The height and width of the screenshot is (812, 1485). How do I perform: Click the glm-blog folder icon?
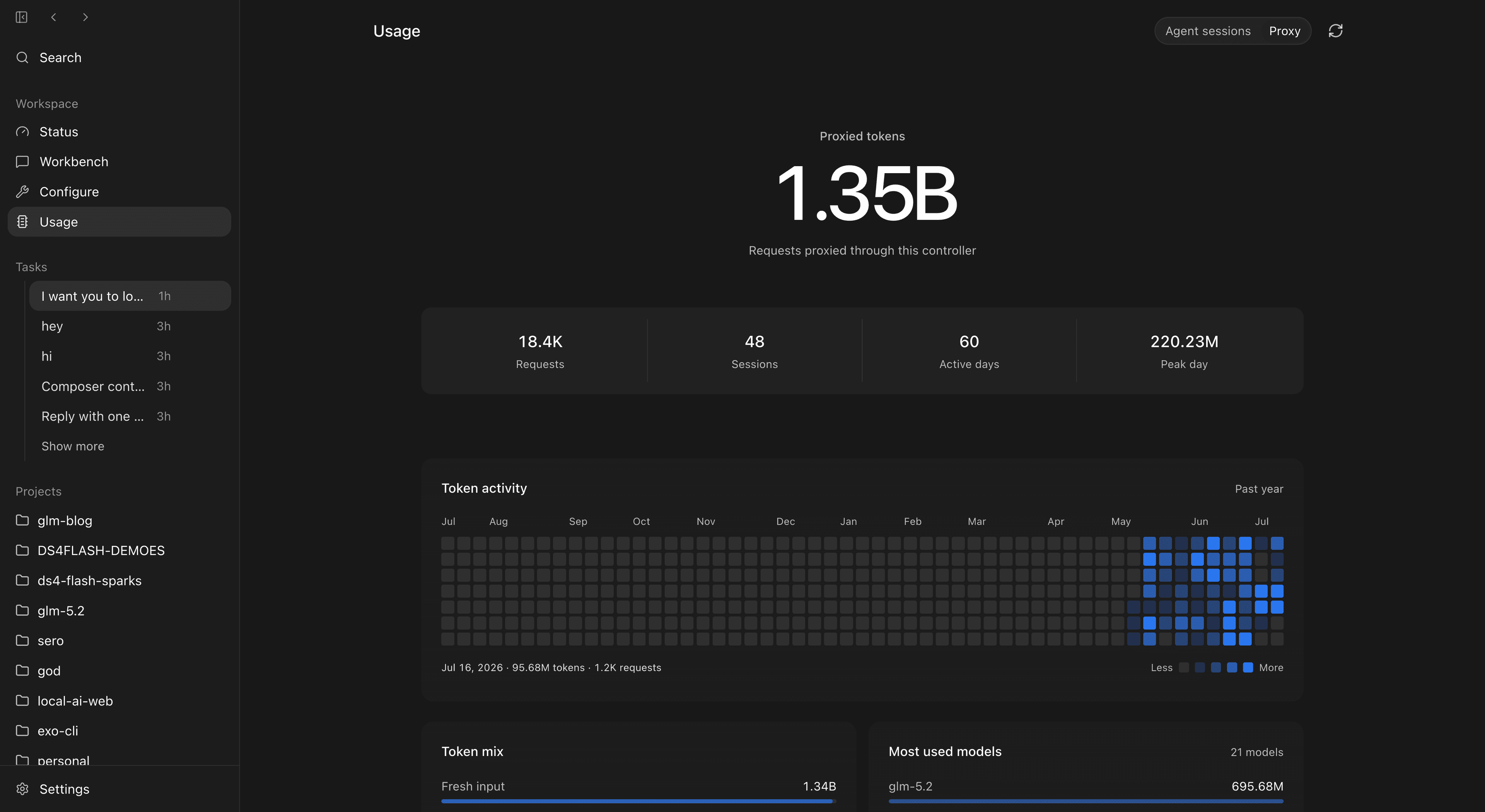click(x=22, y=520)
